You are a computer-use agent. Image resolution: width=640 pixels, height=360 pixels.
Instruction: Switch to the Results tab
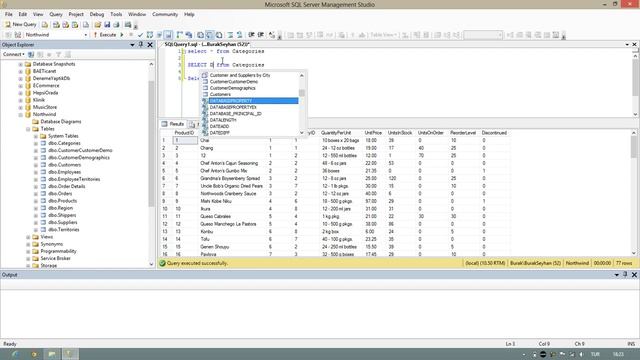click(173, 124)
